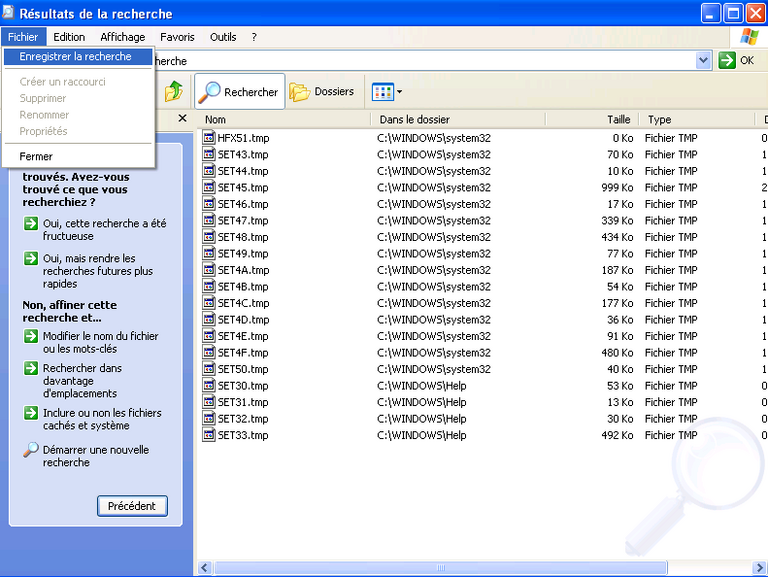Click Démarrer une nouvelle recherche link
This screenshot has height=577, width=768.
86,456
